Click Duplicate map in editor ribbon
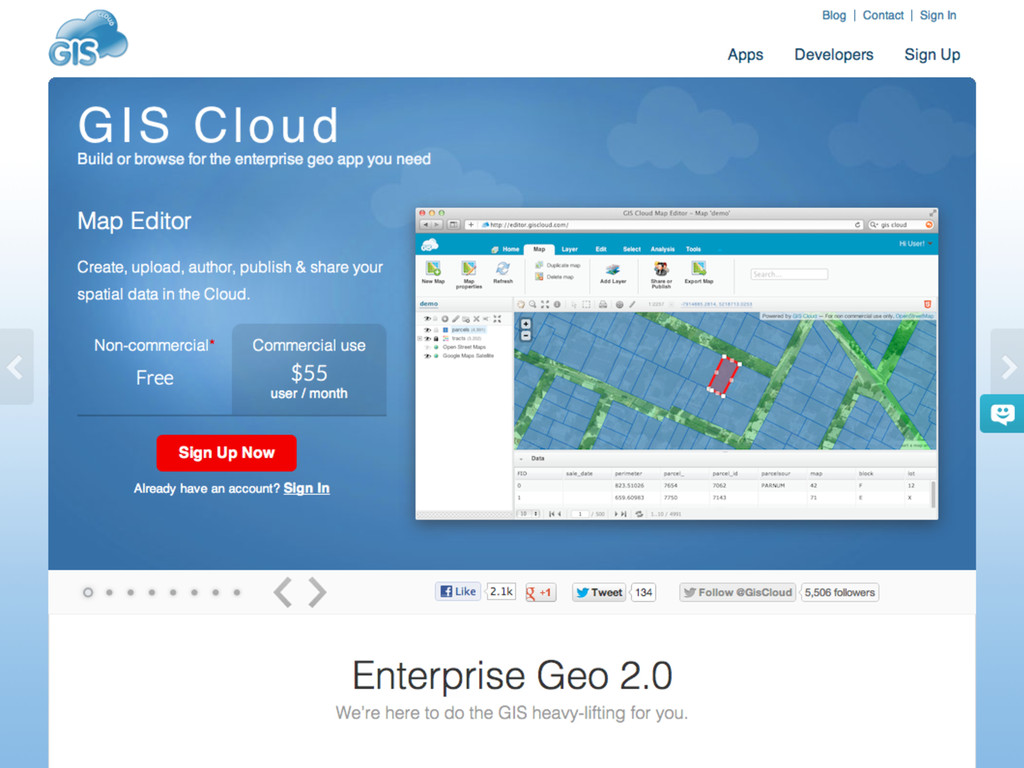 point(558,265)
